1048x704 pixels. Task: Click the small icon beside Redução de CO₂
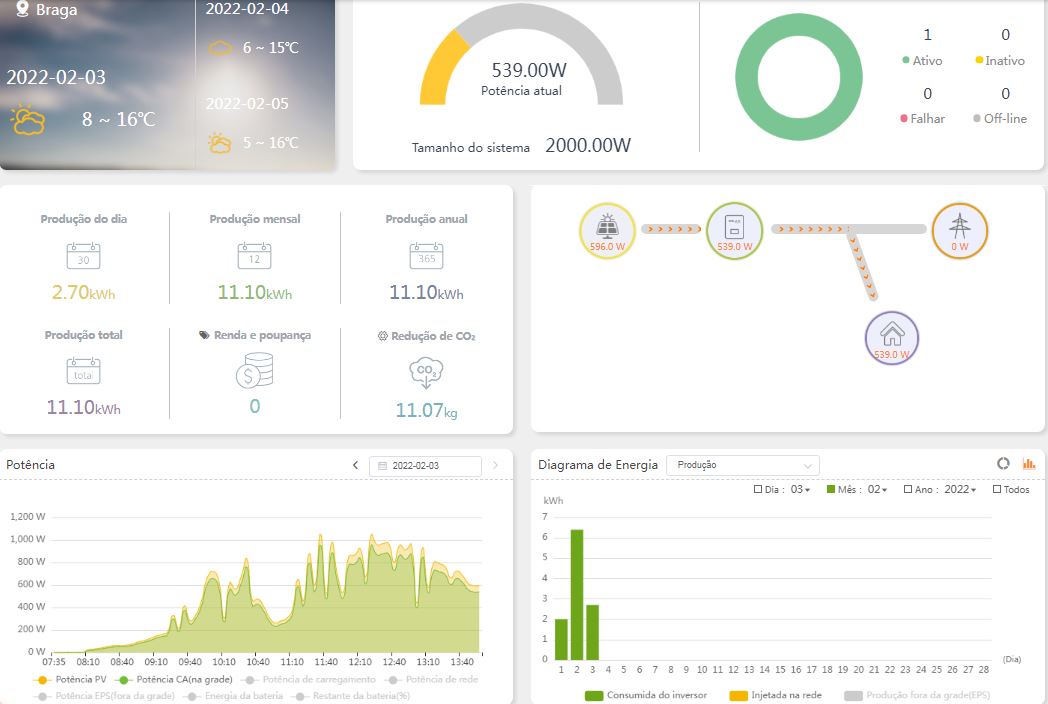point(382,336)
